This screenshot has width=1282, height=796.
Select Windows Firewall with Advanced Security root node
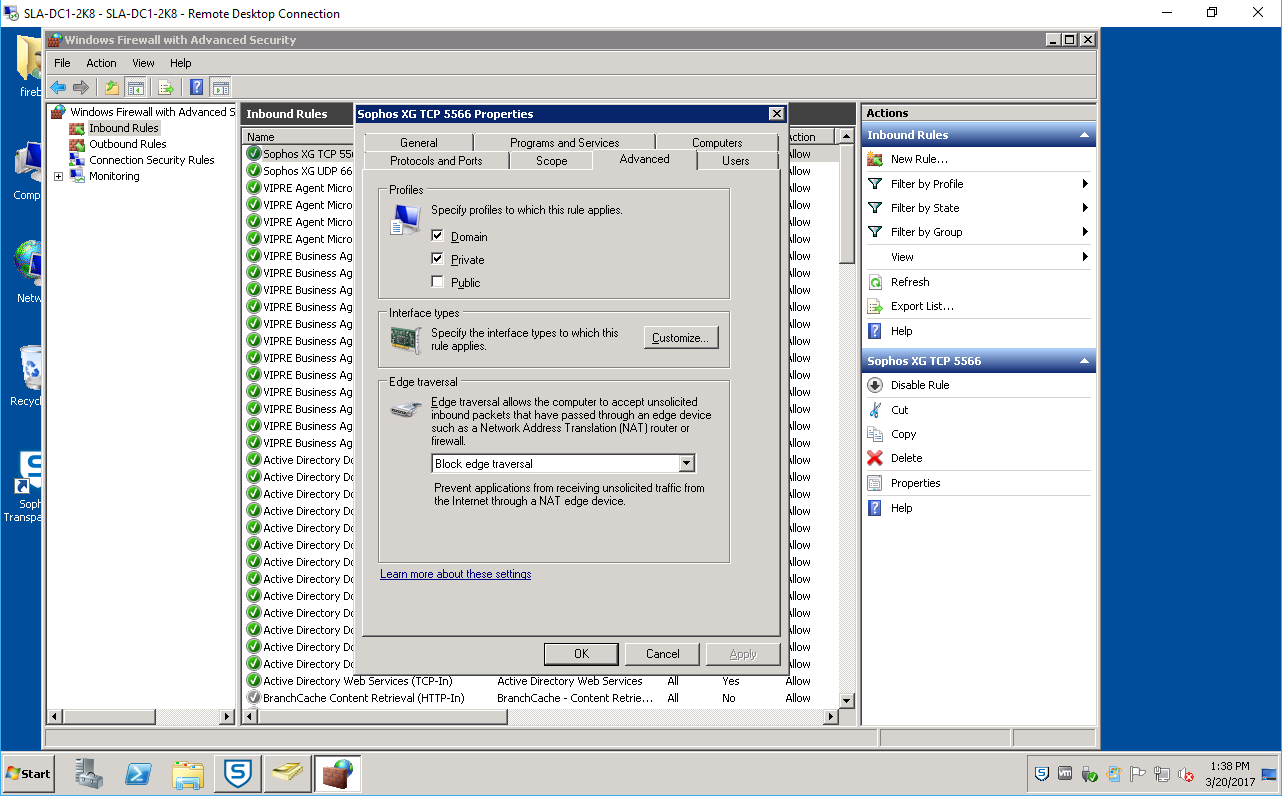[151, 112]
